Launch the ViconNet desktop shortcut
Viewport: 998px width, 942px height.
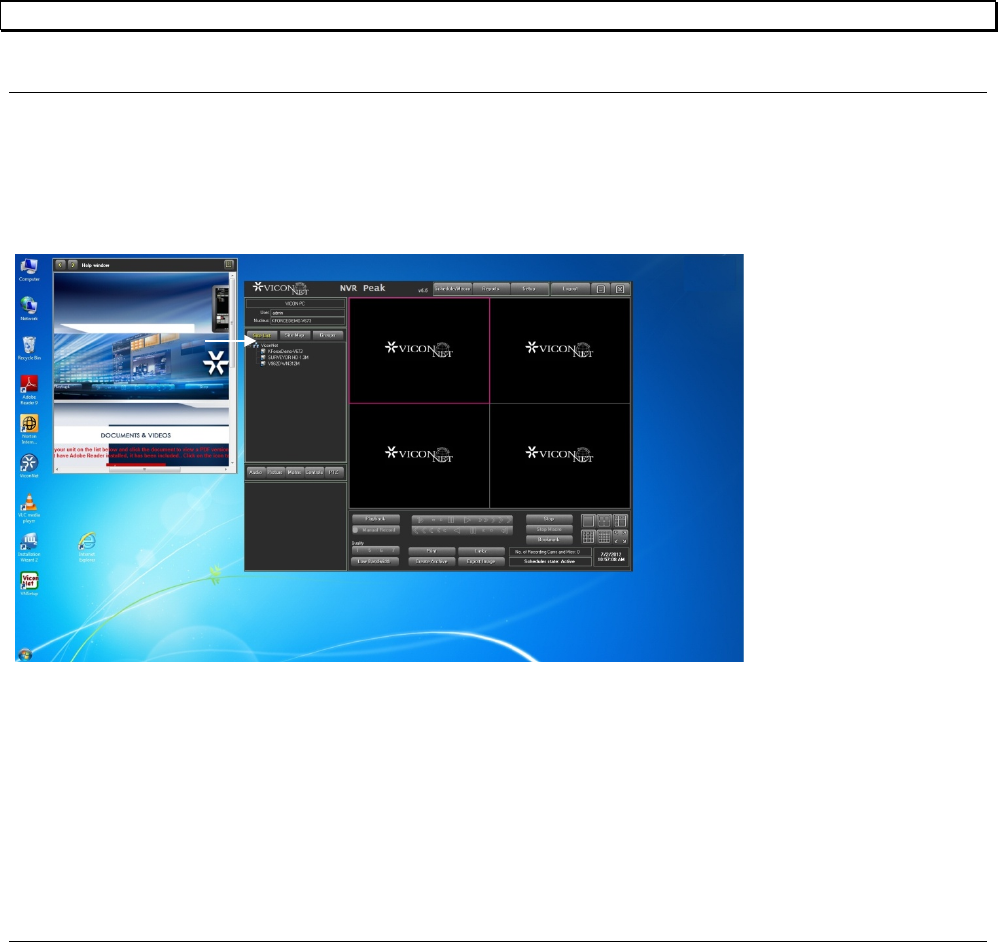[x=29, y=466]
